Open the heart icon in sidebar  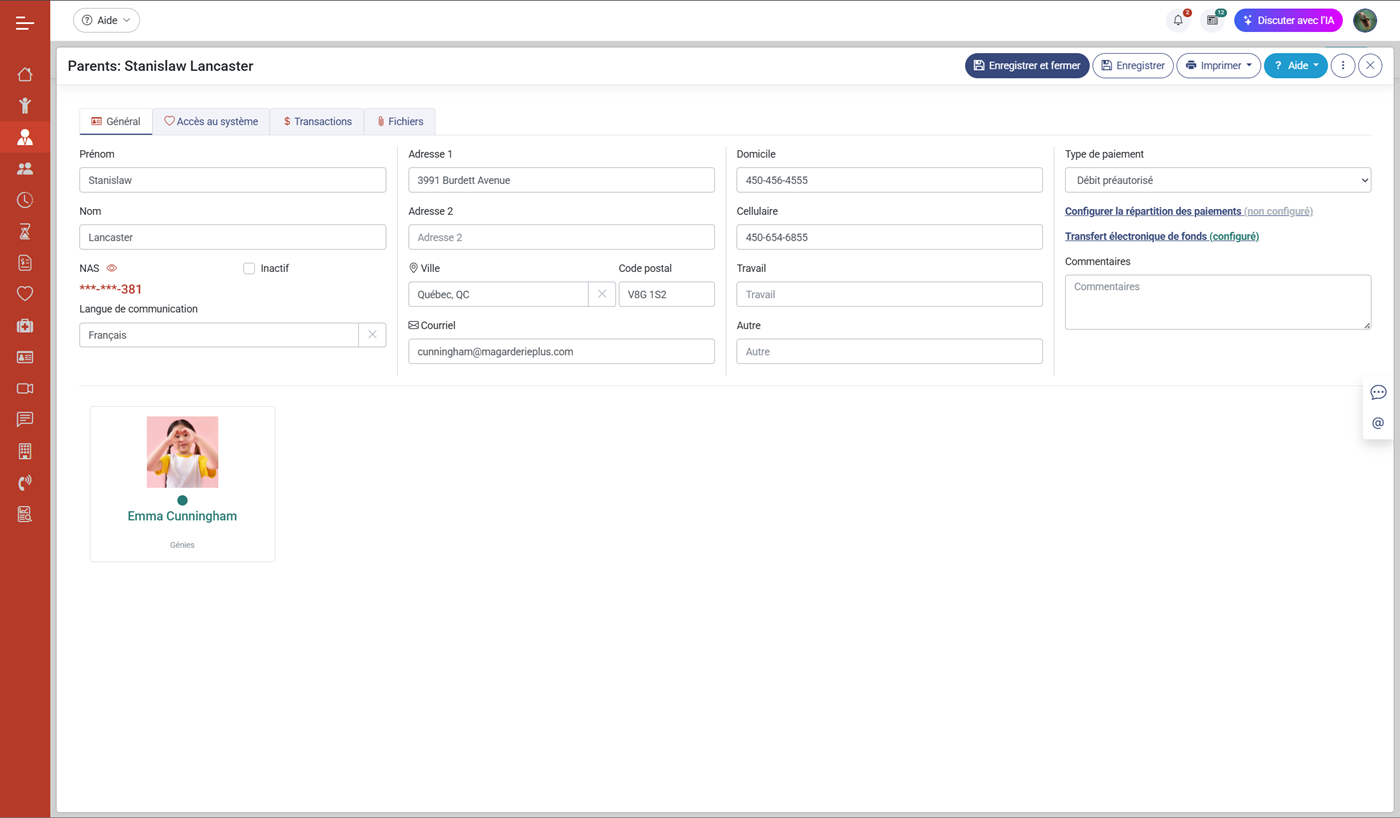tap(25, 294)
